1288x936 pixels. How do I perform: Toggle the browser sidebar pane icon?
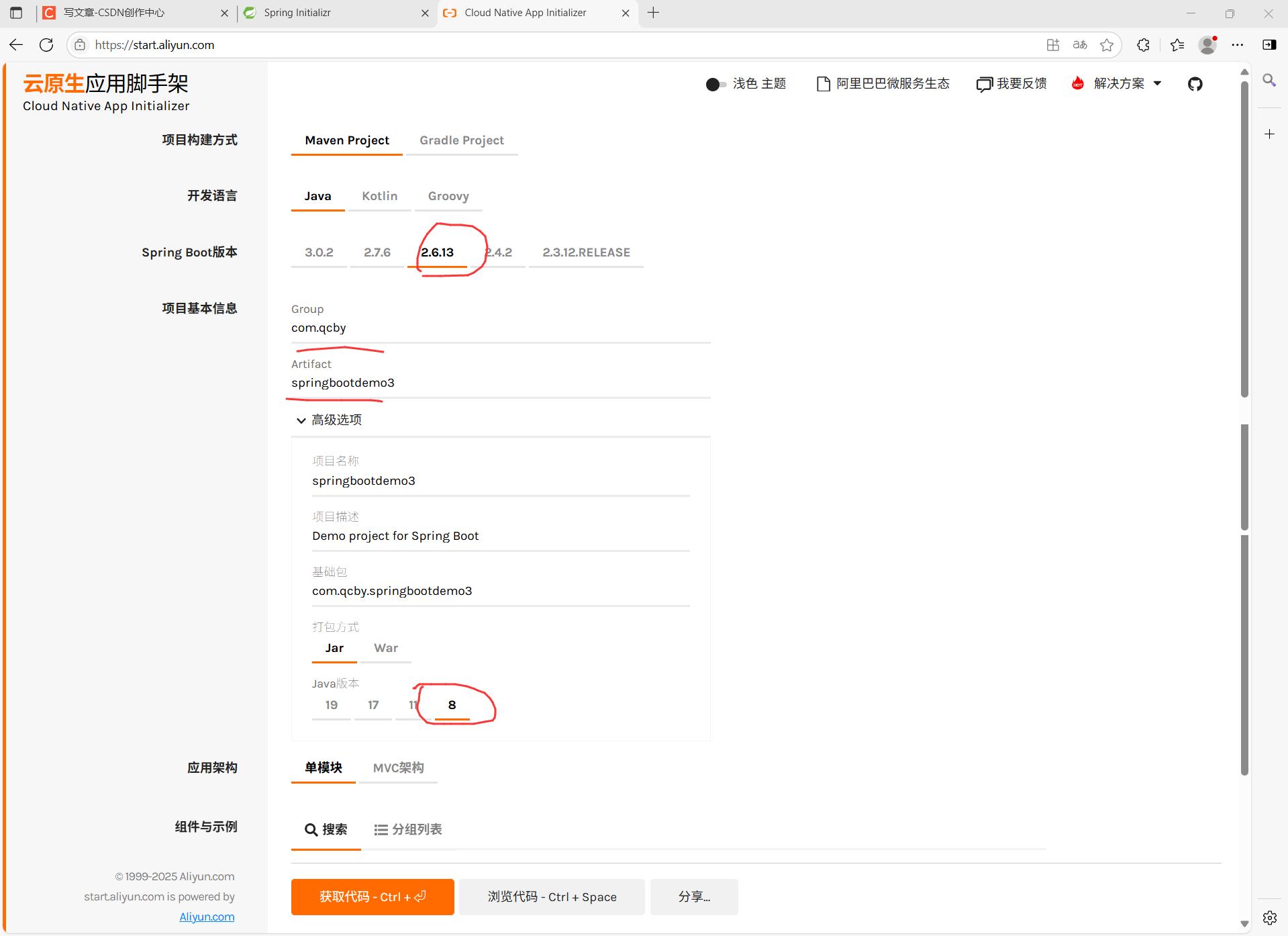1269,45
